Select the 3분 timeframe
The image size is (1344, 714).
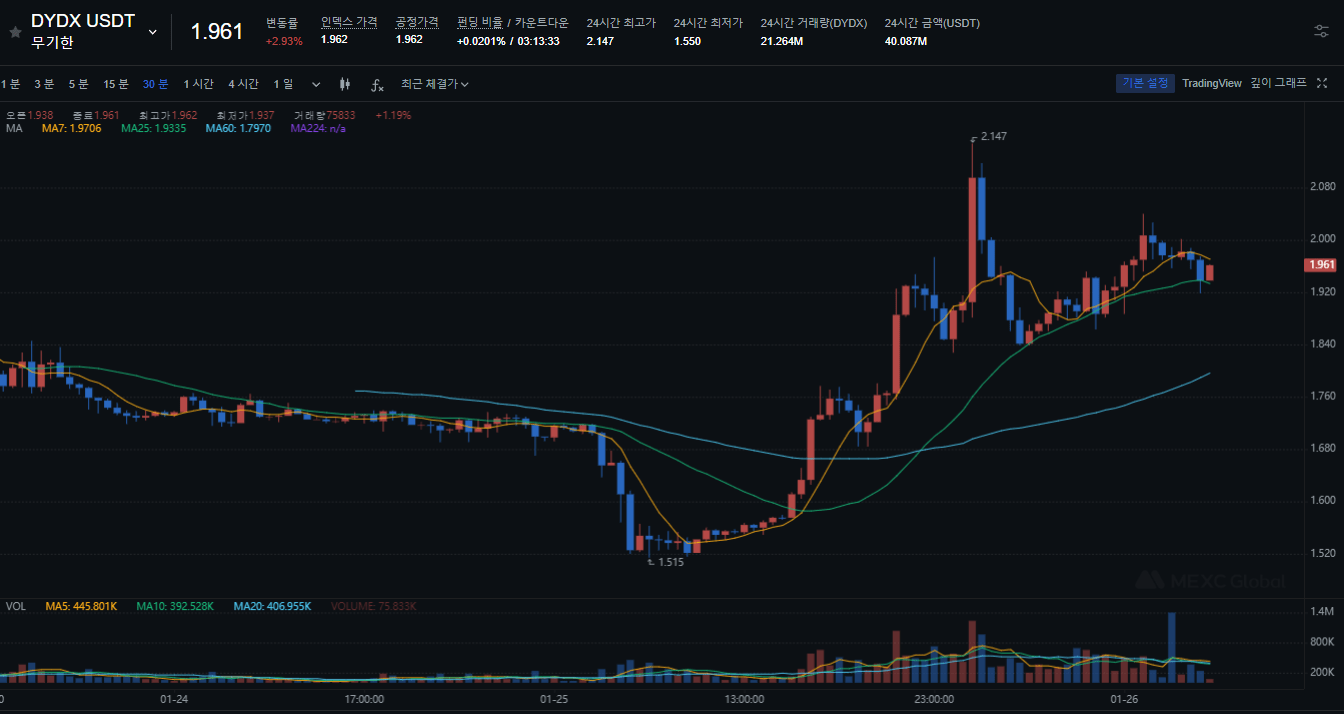tap(44, 84)
